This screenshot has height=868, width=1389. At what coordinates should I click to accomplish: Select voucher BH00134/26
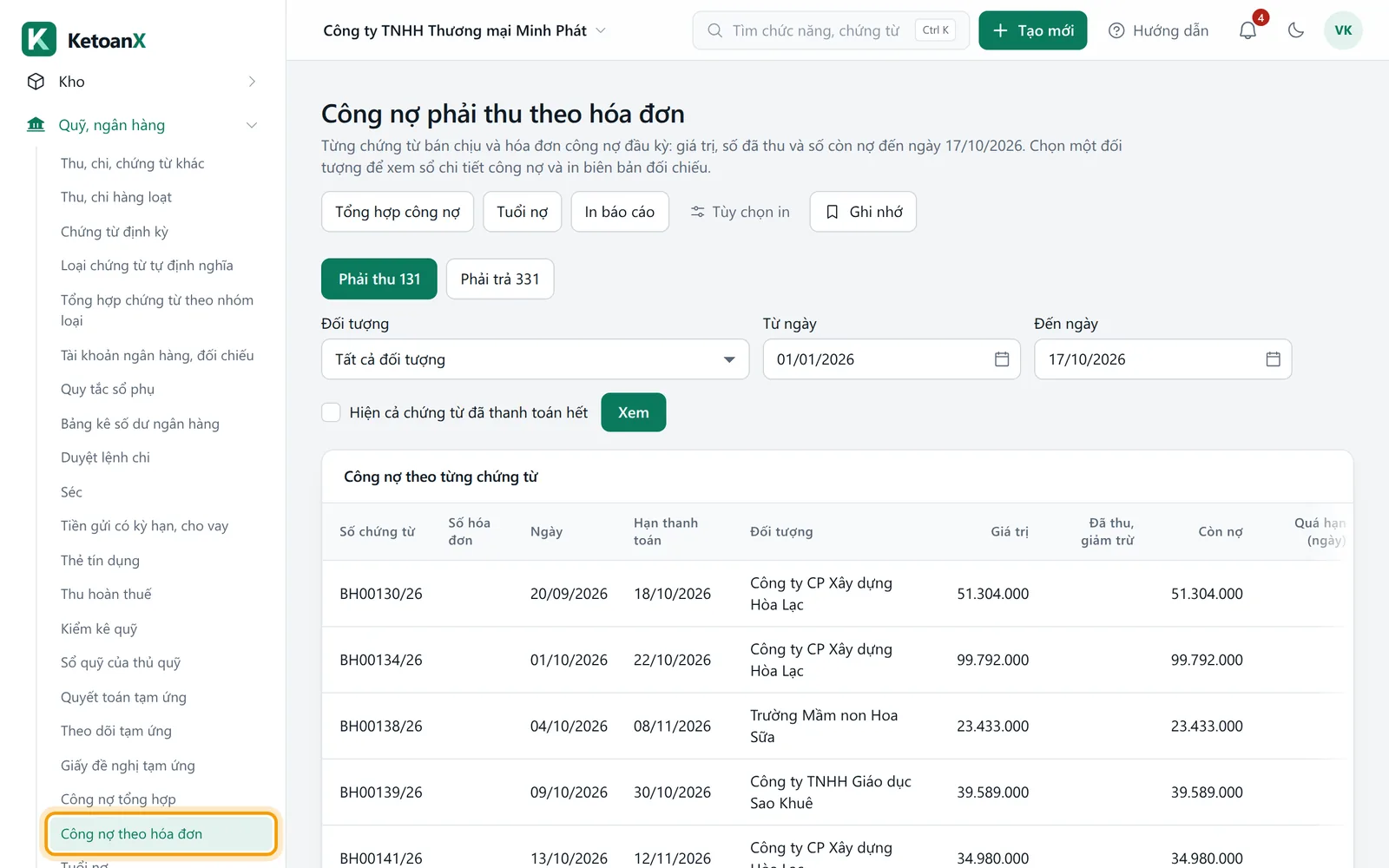tap(381, 660)
